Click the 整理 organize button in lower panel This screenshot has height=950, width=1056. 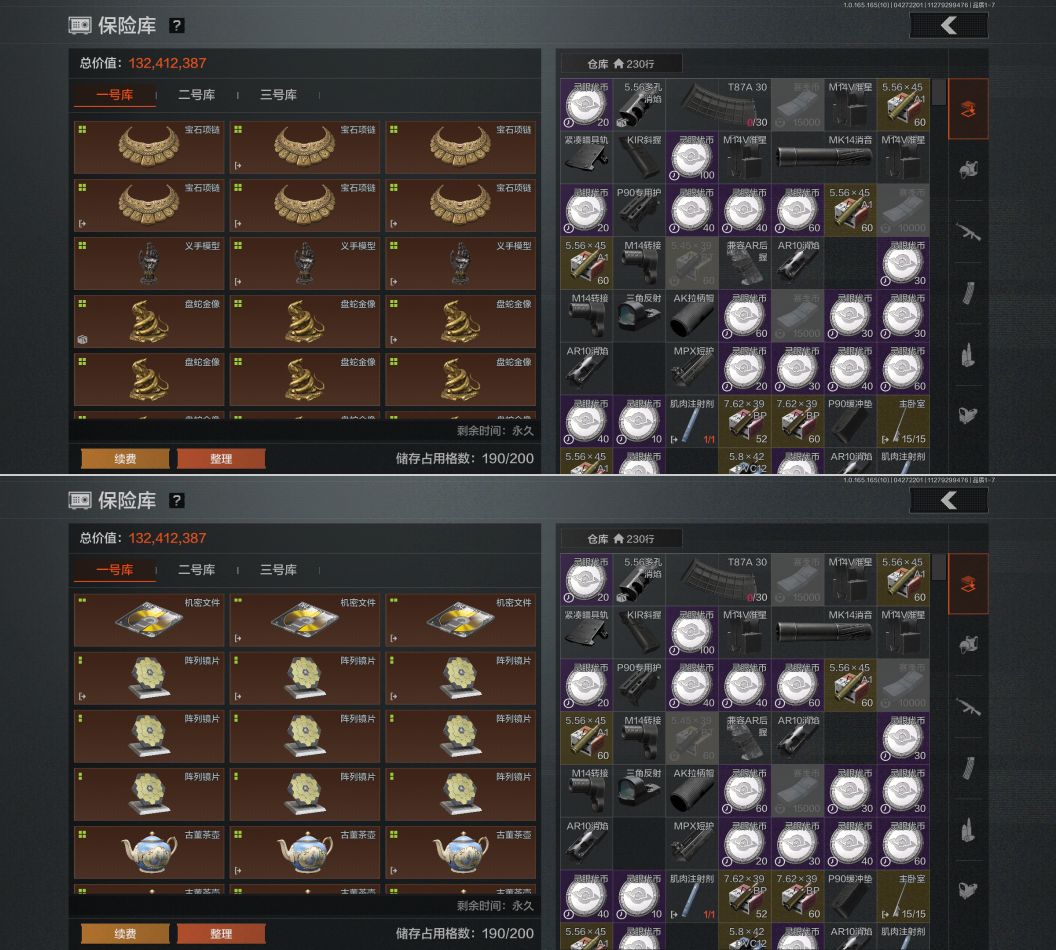click(221, 934)
